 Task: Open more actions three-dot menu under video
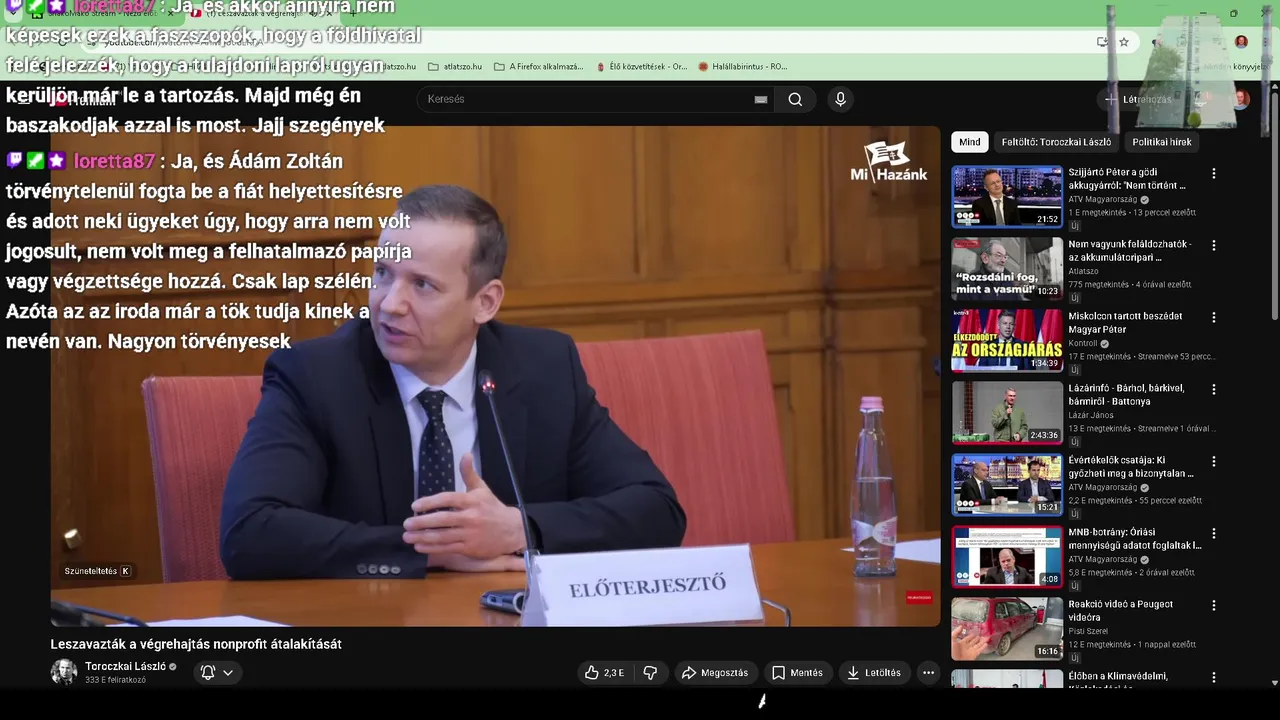point(928,673)
